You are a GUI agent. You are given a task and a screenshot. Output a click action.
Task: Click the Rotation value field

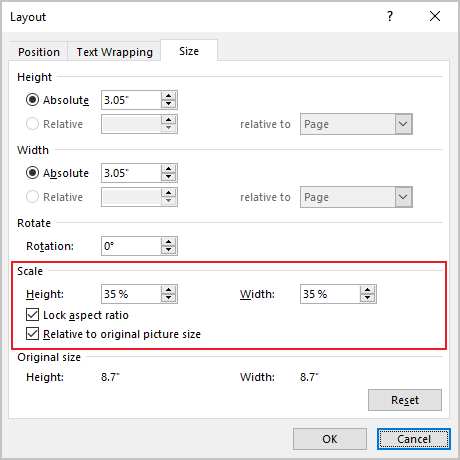pyautogui.click(x=132, y=246)
